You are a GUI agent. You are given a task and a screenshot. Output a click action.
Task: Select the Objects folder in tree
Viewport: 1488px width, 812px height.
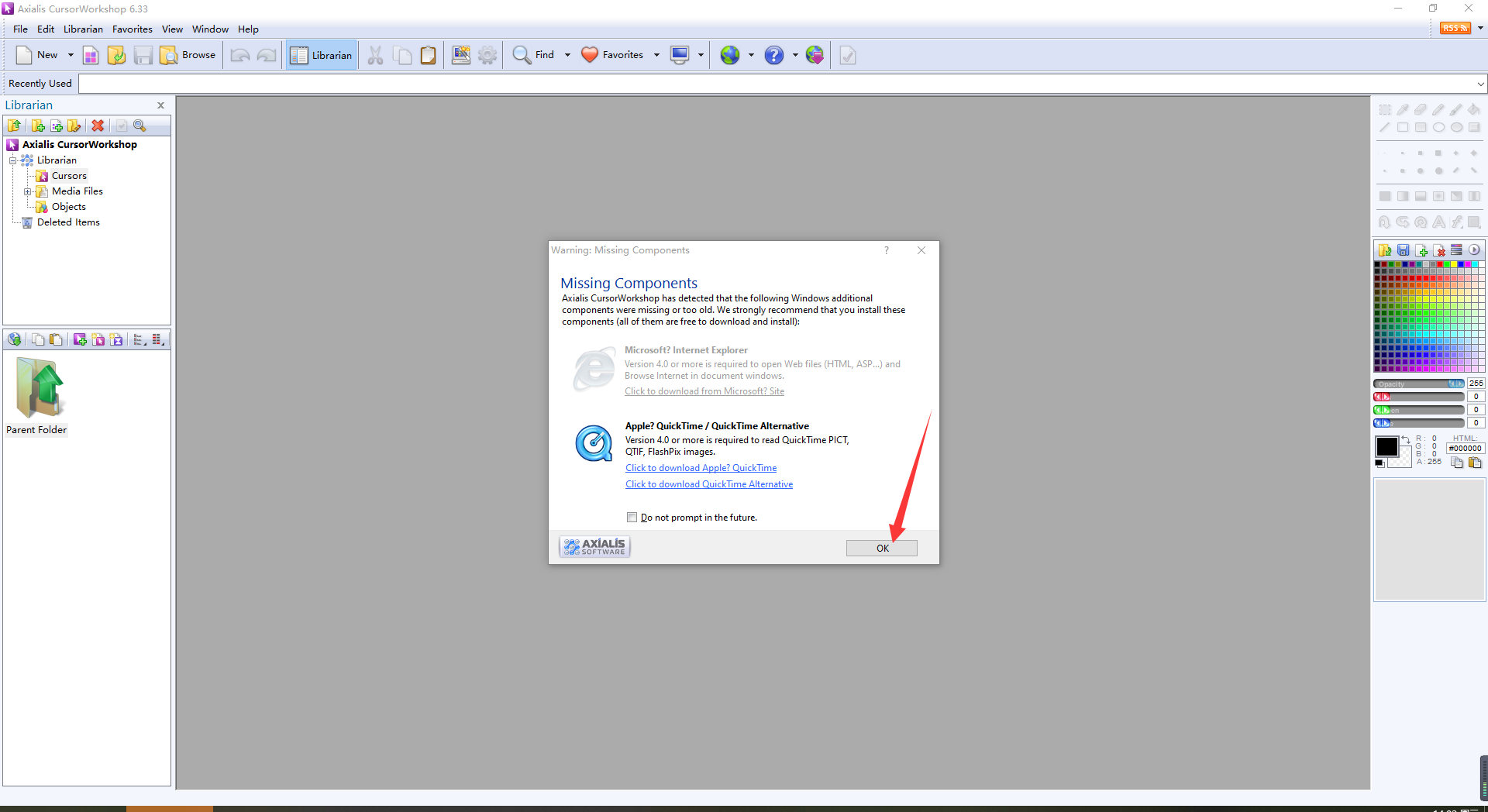pyautogui.click(x=68, y=207)
